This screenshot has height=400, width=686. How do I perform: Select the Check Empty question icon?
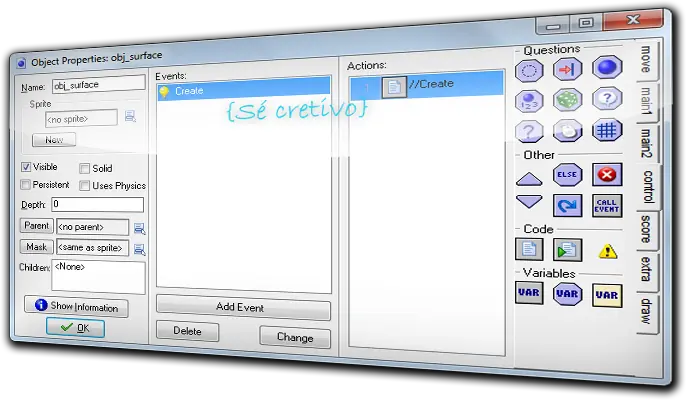529,71
